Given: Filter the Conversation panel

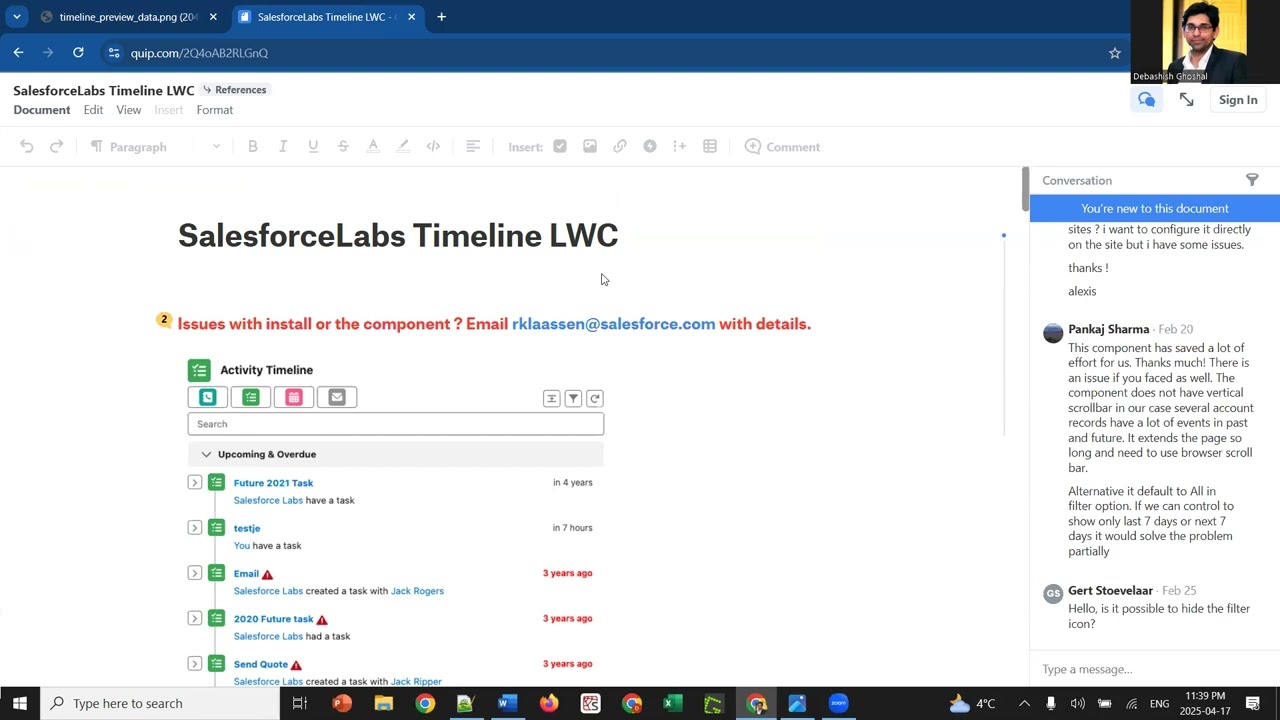Looking at the screenshot, I should [x=1252, y=180].
